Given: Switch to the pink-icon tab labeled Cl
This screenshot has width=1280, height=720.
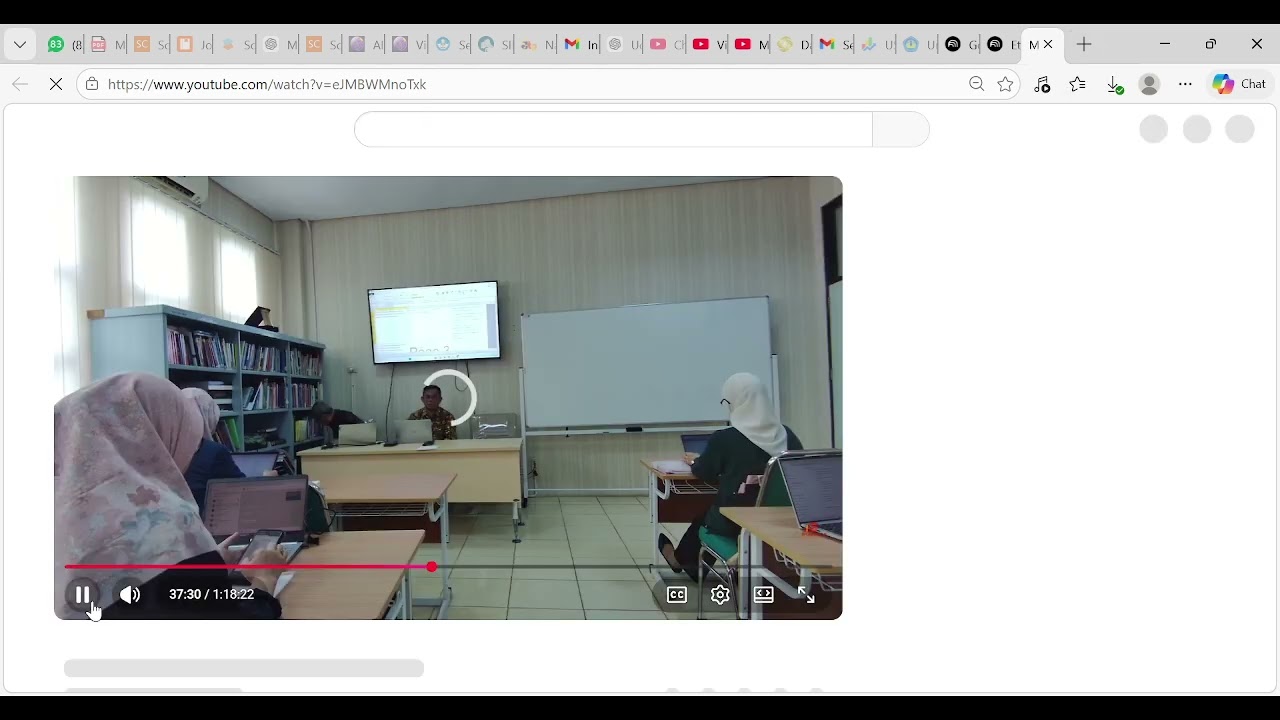Looking at the screenshot, I should (667, 44).
